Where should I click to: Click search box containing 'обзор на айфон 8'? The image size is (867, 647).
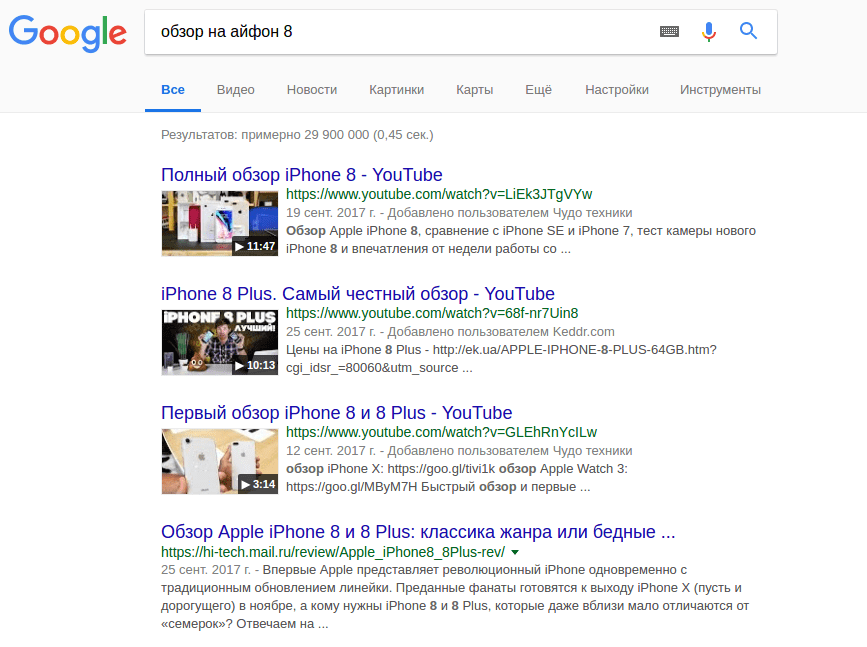point(400,32)
